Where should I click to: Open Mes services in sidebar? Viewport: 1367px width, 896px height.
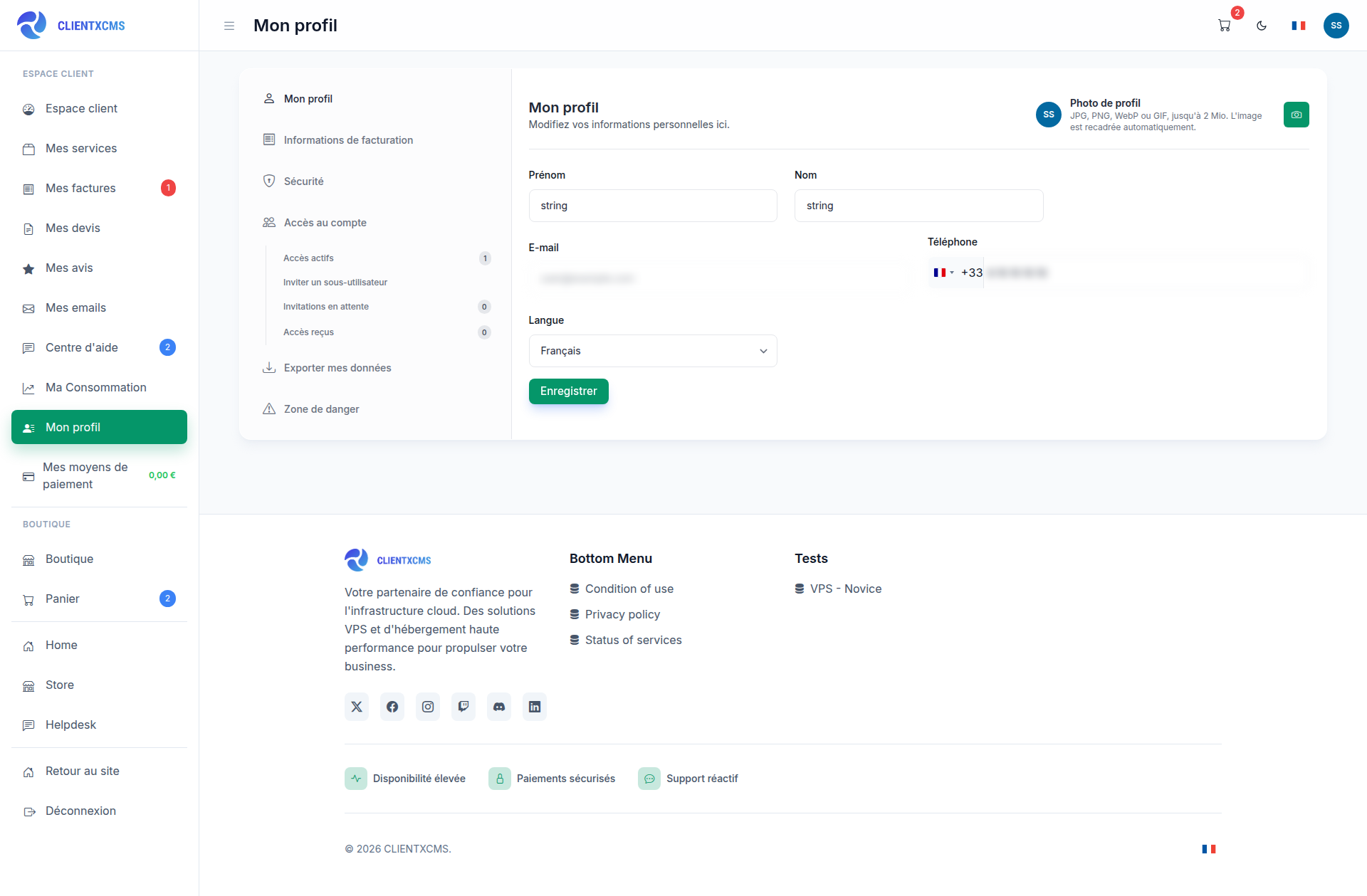pos(99,149)
